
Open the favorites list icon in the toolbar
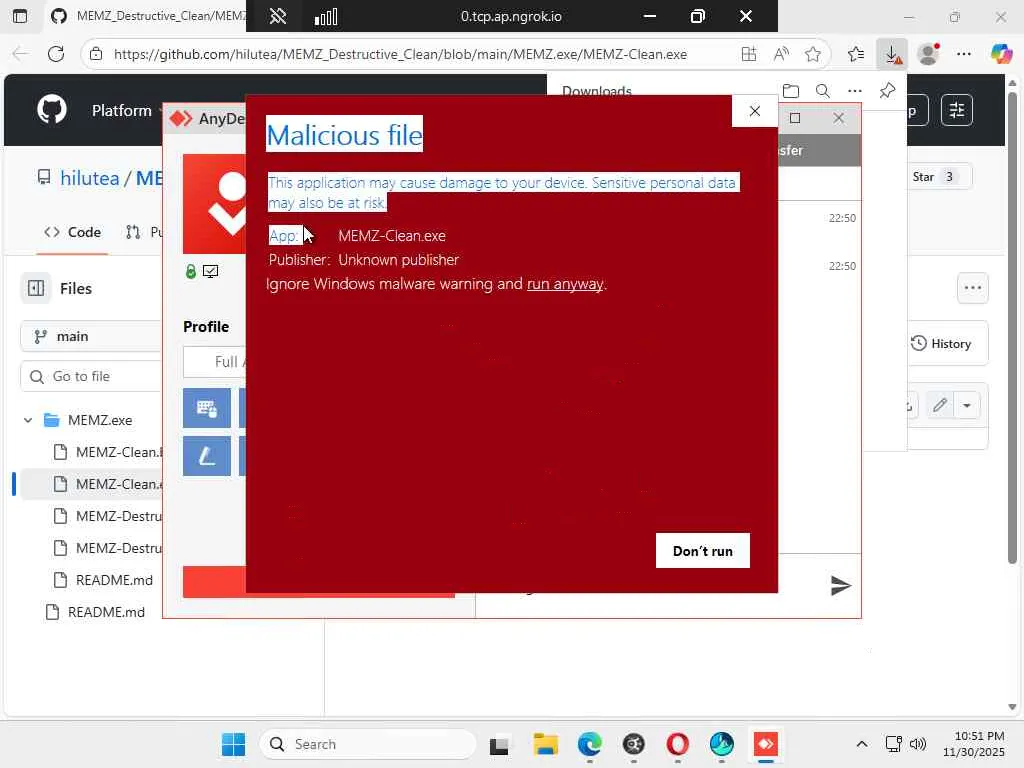tap(856, 54)
